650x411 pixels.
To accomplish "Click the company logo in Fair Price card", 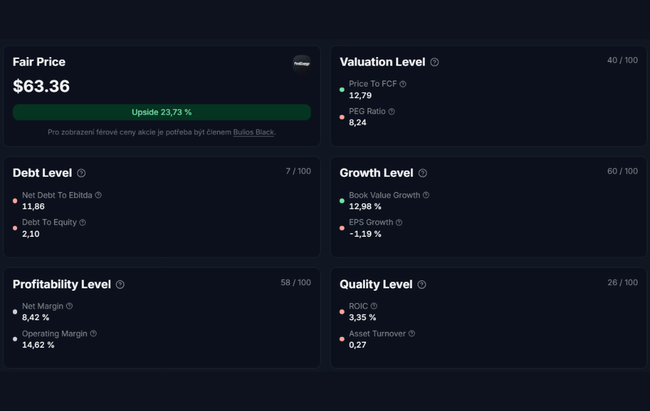I will tap(301, 63).
